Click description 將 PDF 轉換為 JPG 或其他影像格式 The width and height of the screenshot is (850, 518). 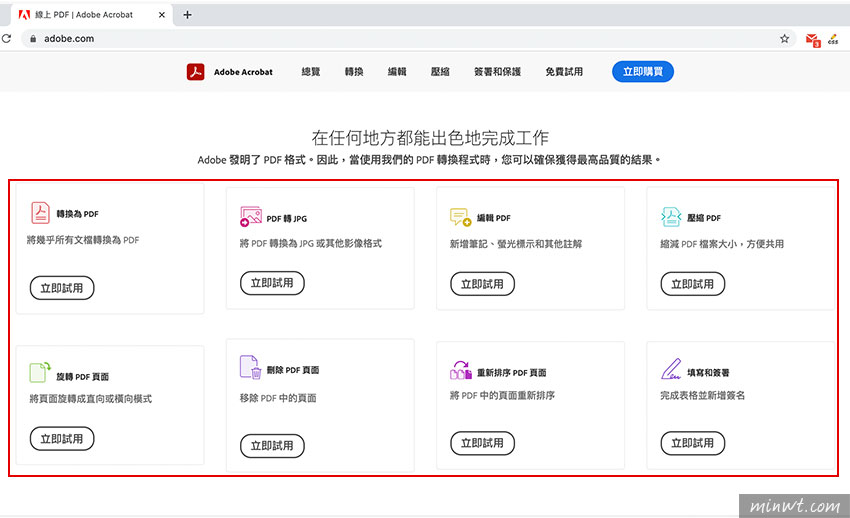pyautogui.click(x=311, y=244)
